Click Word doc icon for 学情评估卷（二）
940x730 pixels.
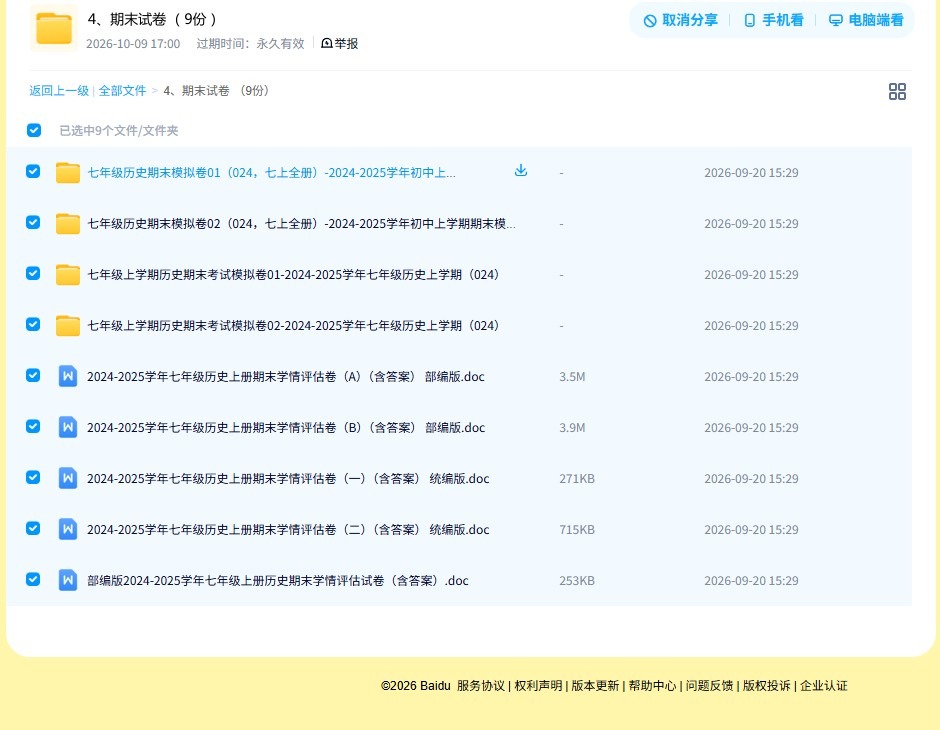point(68,529)
